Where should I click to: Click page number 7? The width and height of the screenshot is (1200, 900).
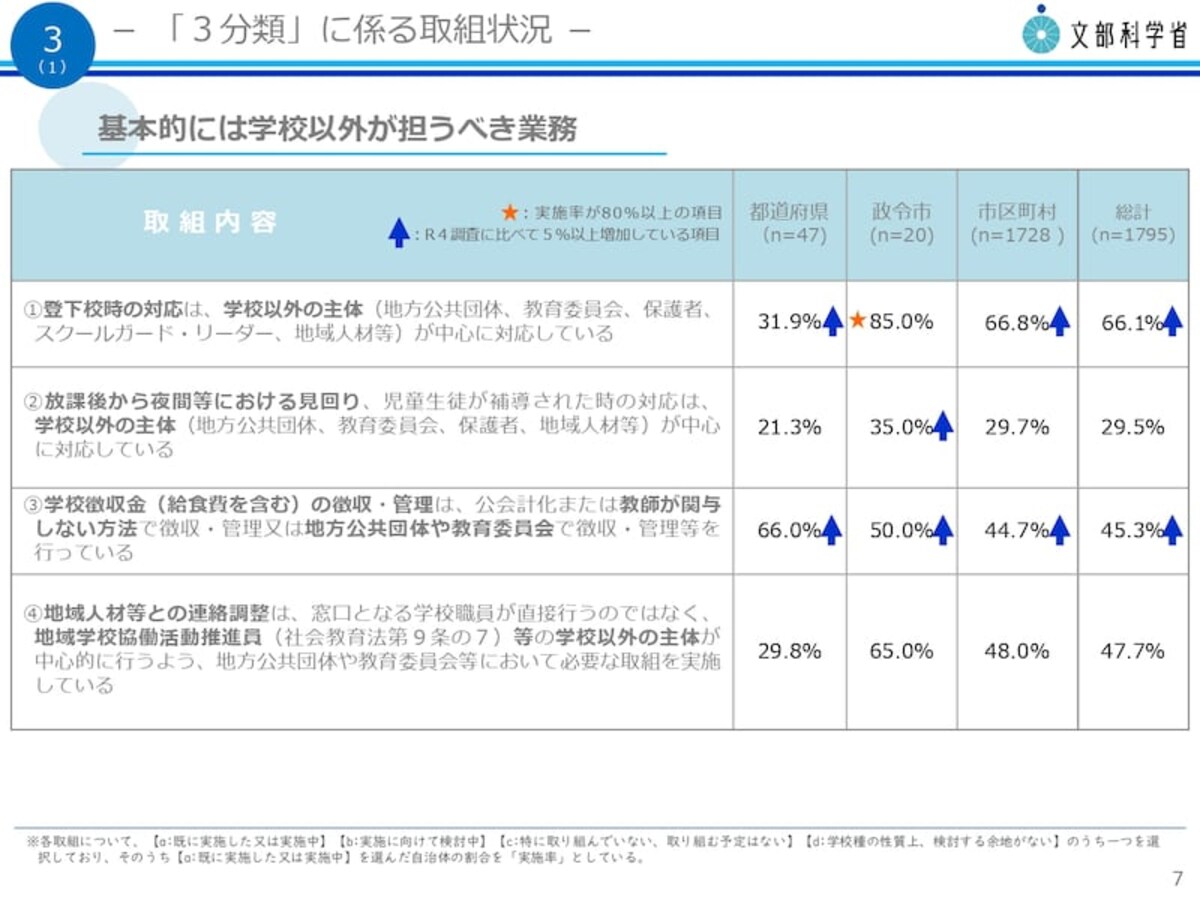coord(1176,880)
